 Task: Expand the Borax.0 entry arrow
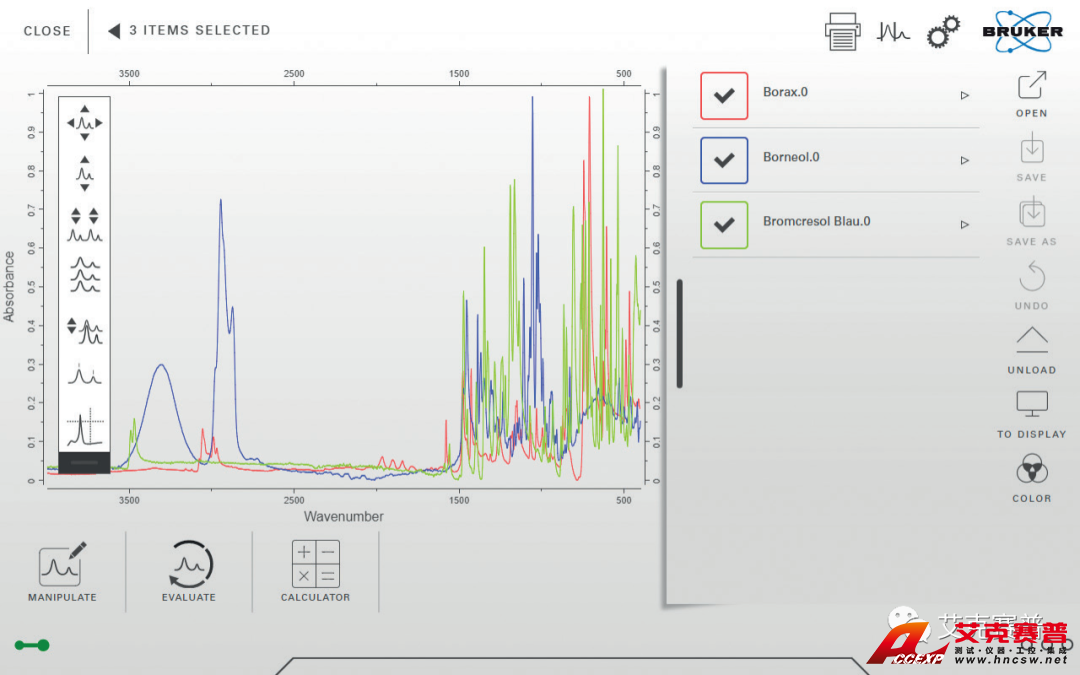(x=964, y=96)
